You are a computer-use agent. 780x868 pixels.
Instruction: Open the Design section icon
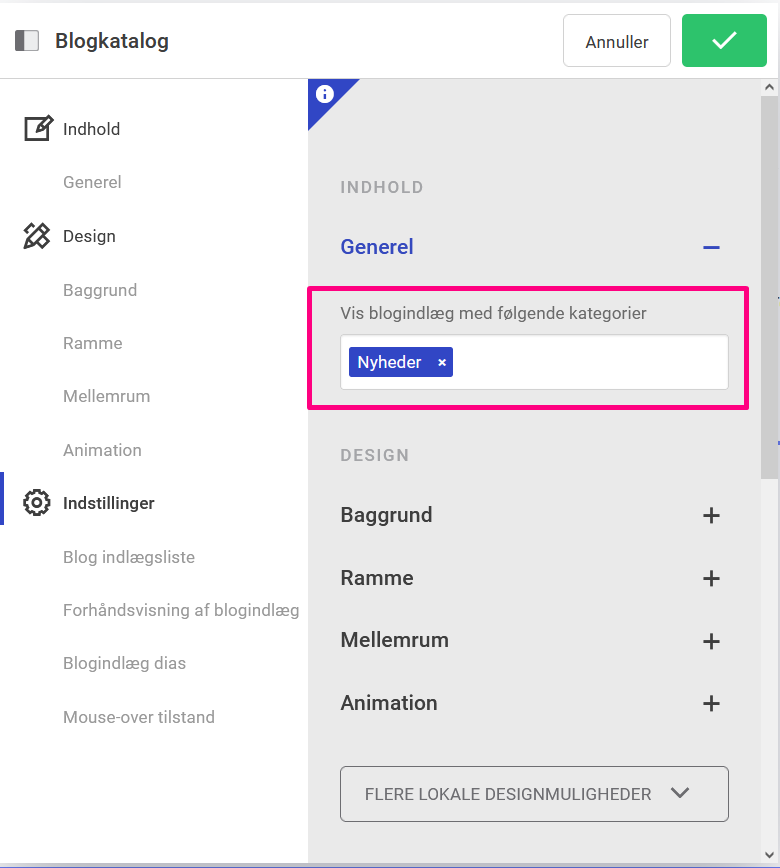point(37,236)
